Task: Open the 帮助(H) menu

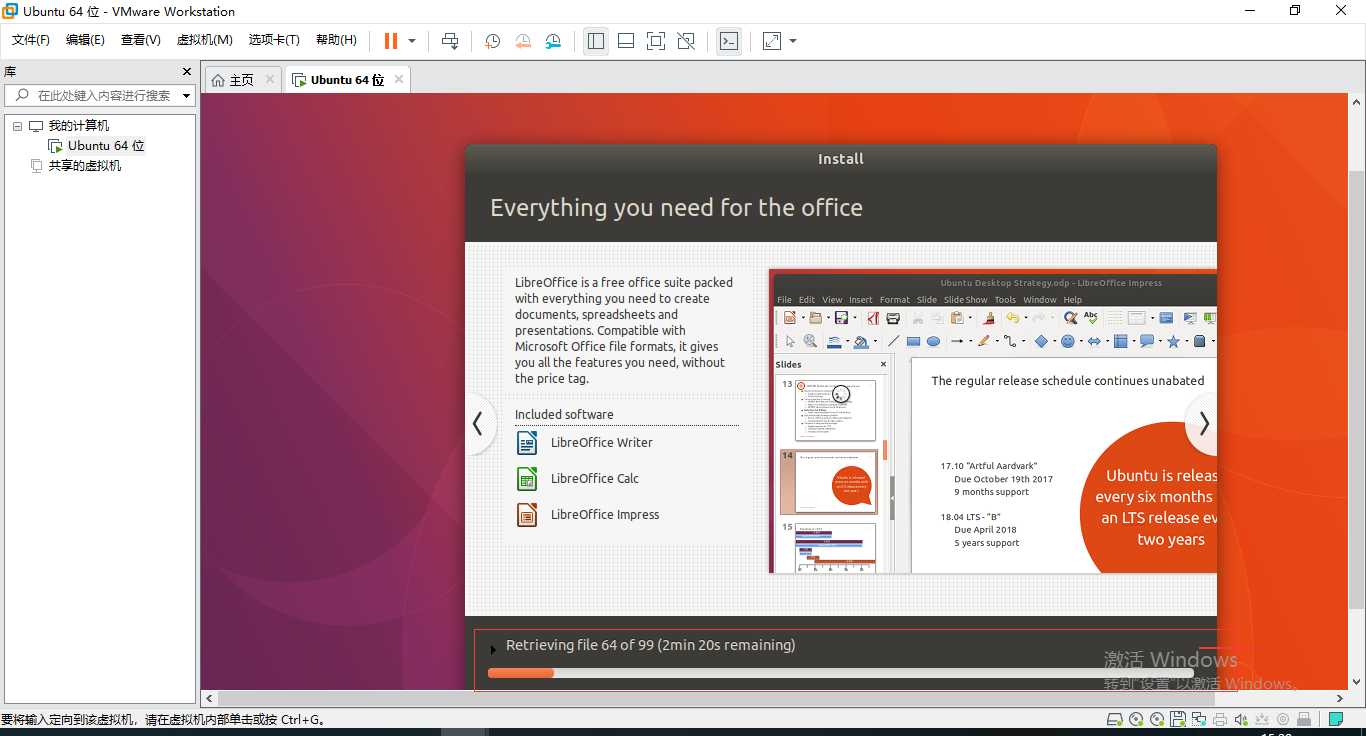Action: click(336, 40)
